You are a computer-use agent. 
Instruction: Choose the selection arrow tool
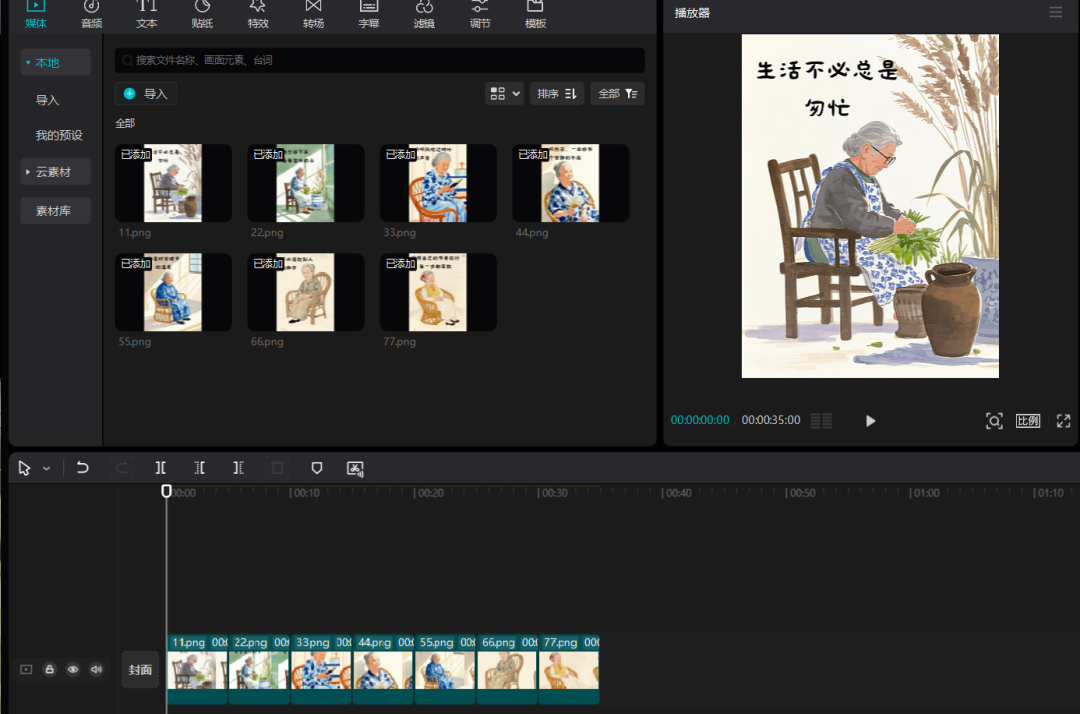click(x=24, y=468)
